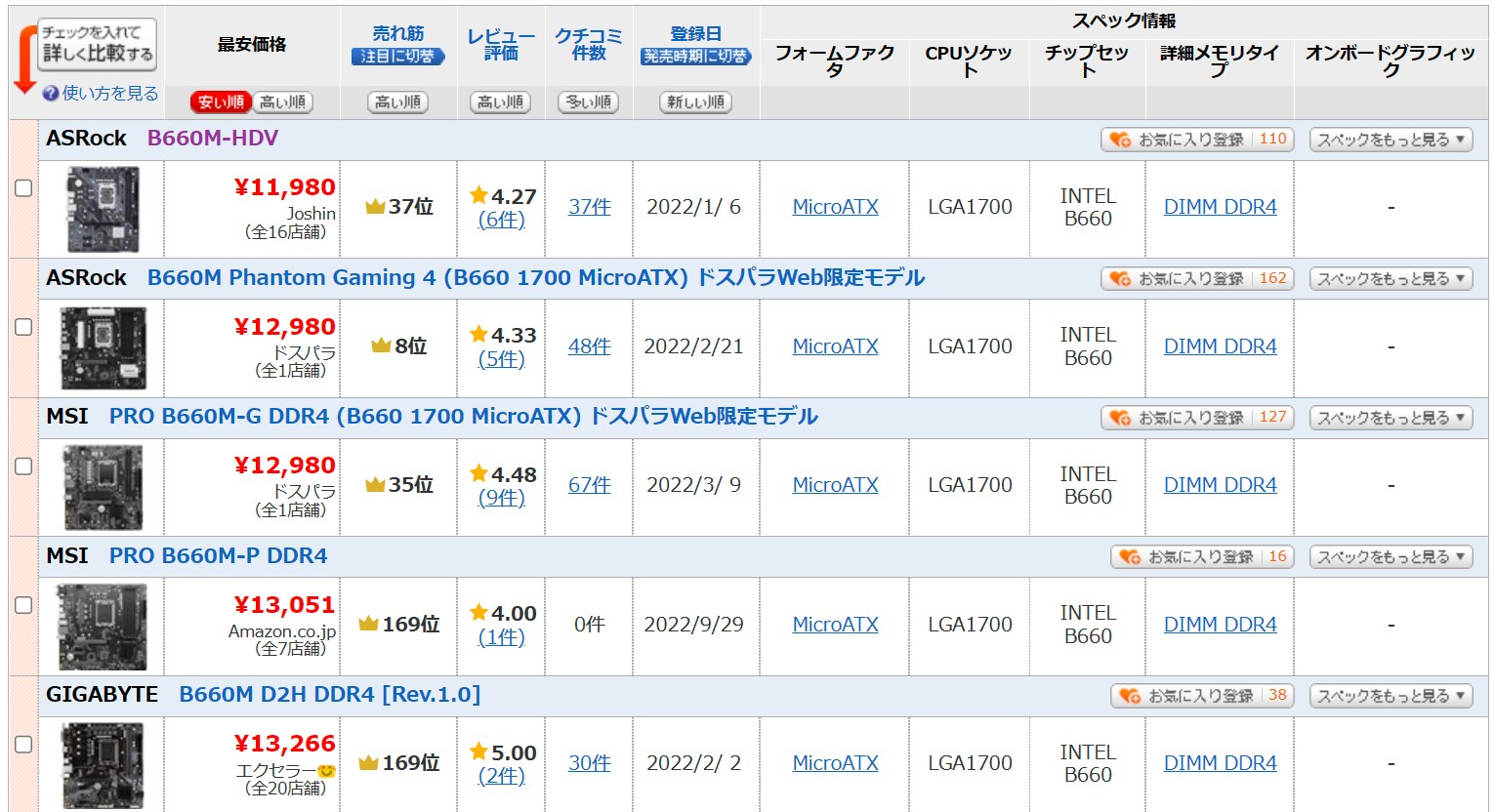Tick the PRO B660M-P DDR4 compare checkbox
This screenshot has height=812, width=1495.
[x=23, y=605]
